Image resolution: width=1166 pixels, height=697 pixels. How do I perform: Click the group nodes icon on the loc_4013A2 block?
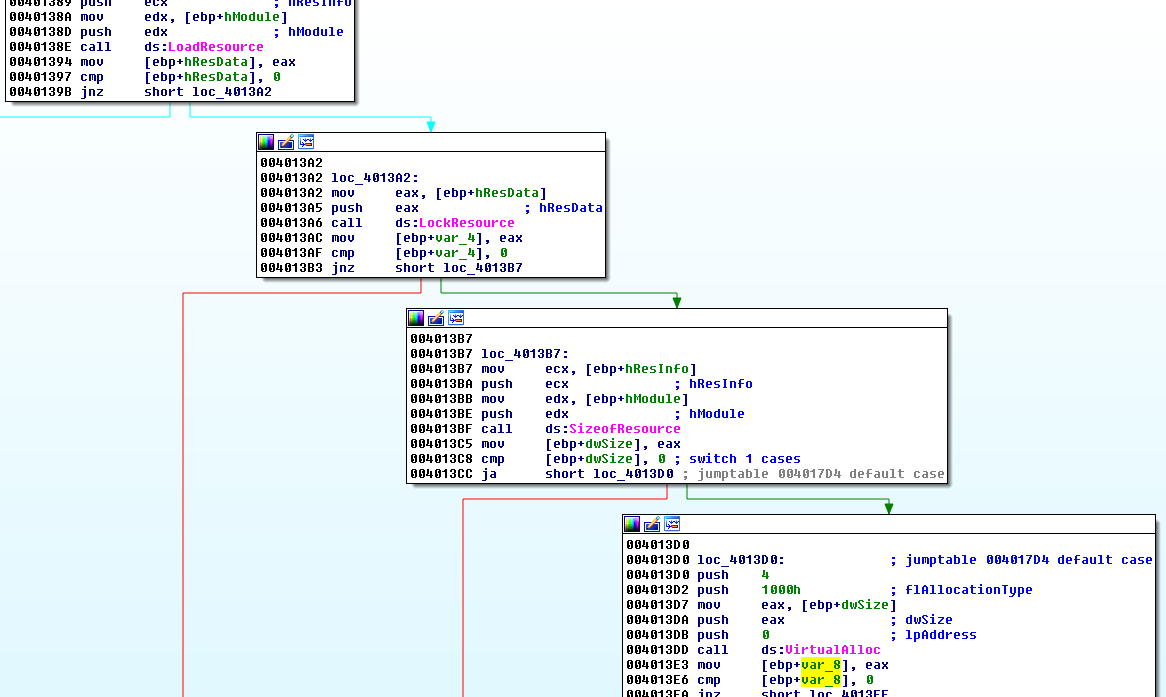[x=306, y=142]
